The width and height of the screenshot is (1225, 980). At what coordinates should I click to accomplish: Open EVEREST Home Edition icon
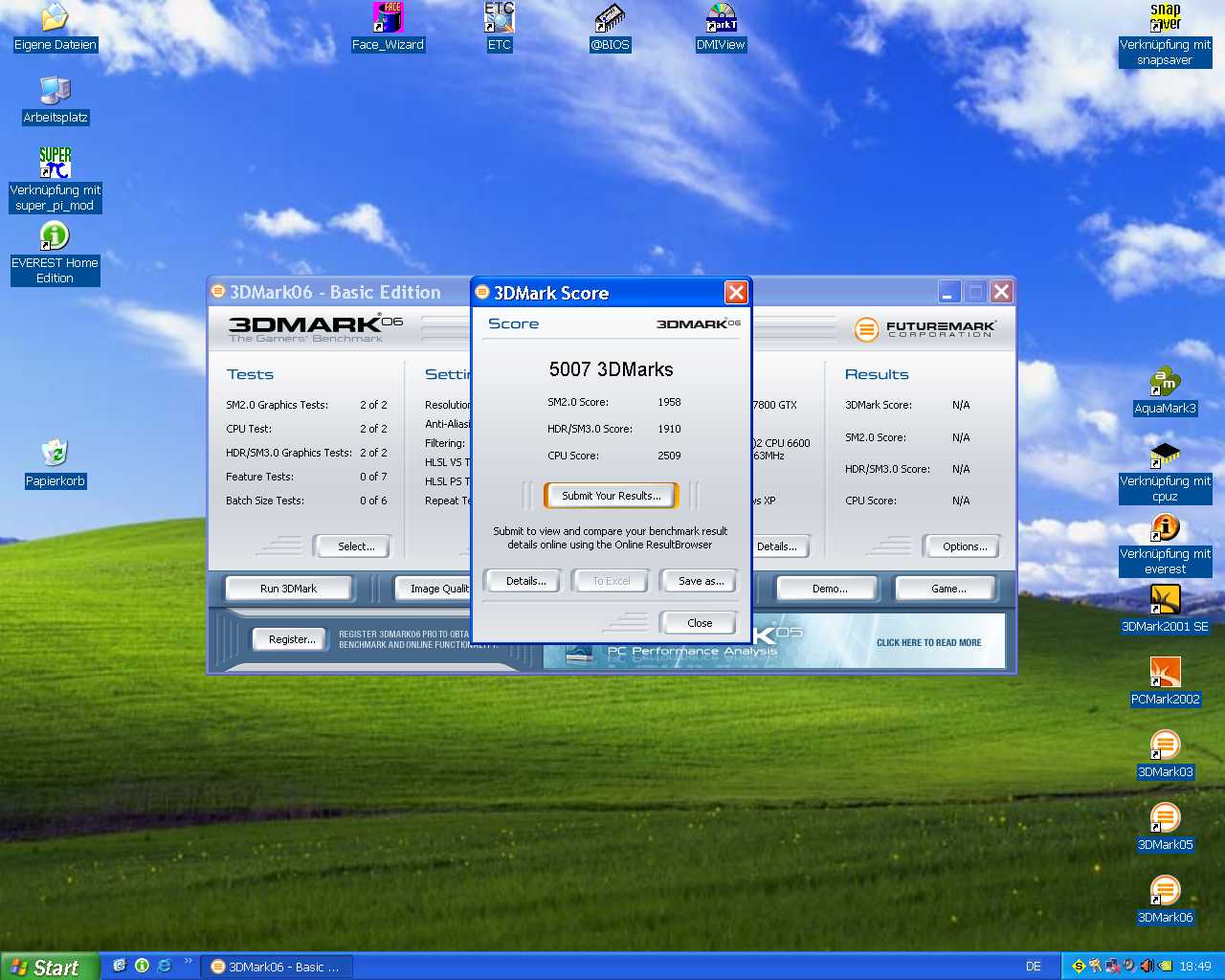[x=55, y=253]
